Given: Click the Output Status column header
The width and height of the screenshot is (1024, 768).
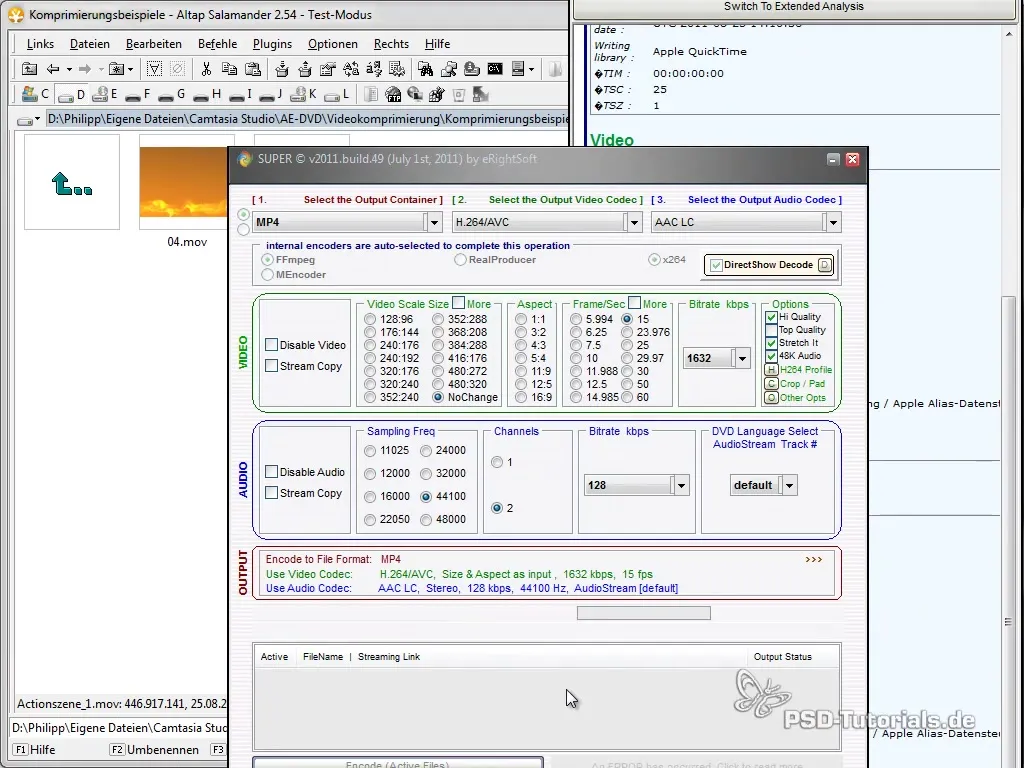Looking at the screenshot, I should (782, 657).
